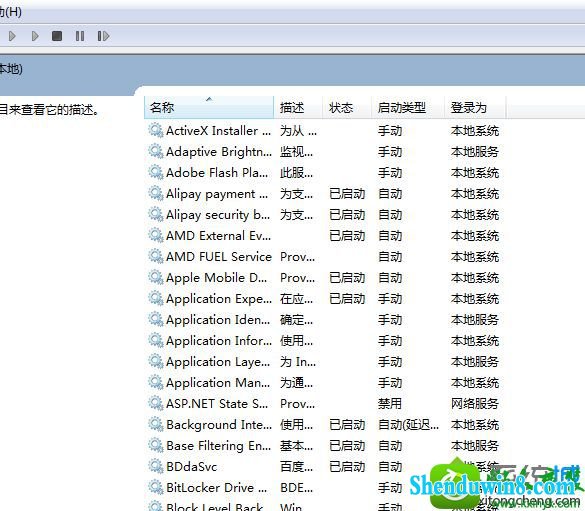The image size is (585, 511).
Task: Click gear icon beside ActiveX Installer
Action: tap(156, 131)
